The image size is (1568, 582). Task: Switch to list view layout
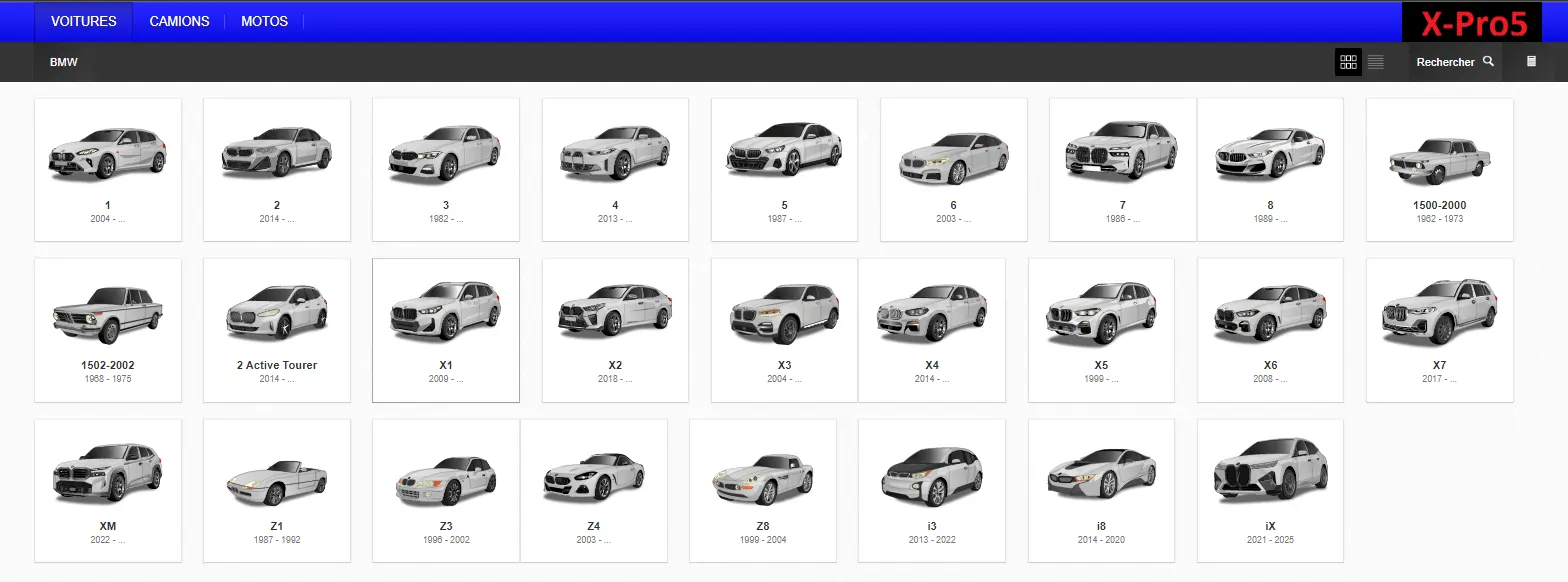pyautogui.click(x=1376, y=62)
